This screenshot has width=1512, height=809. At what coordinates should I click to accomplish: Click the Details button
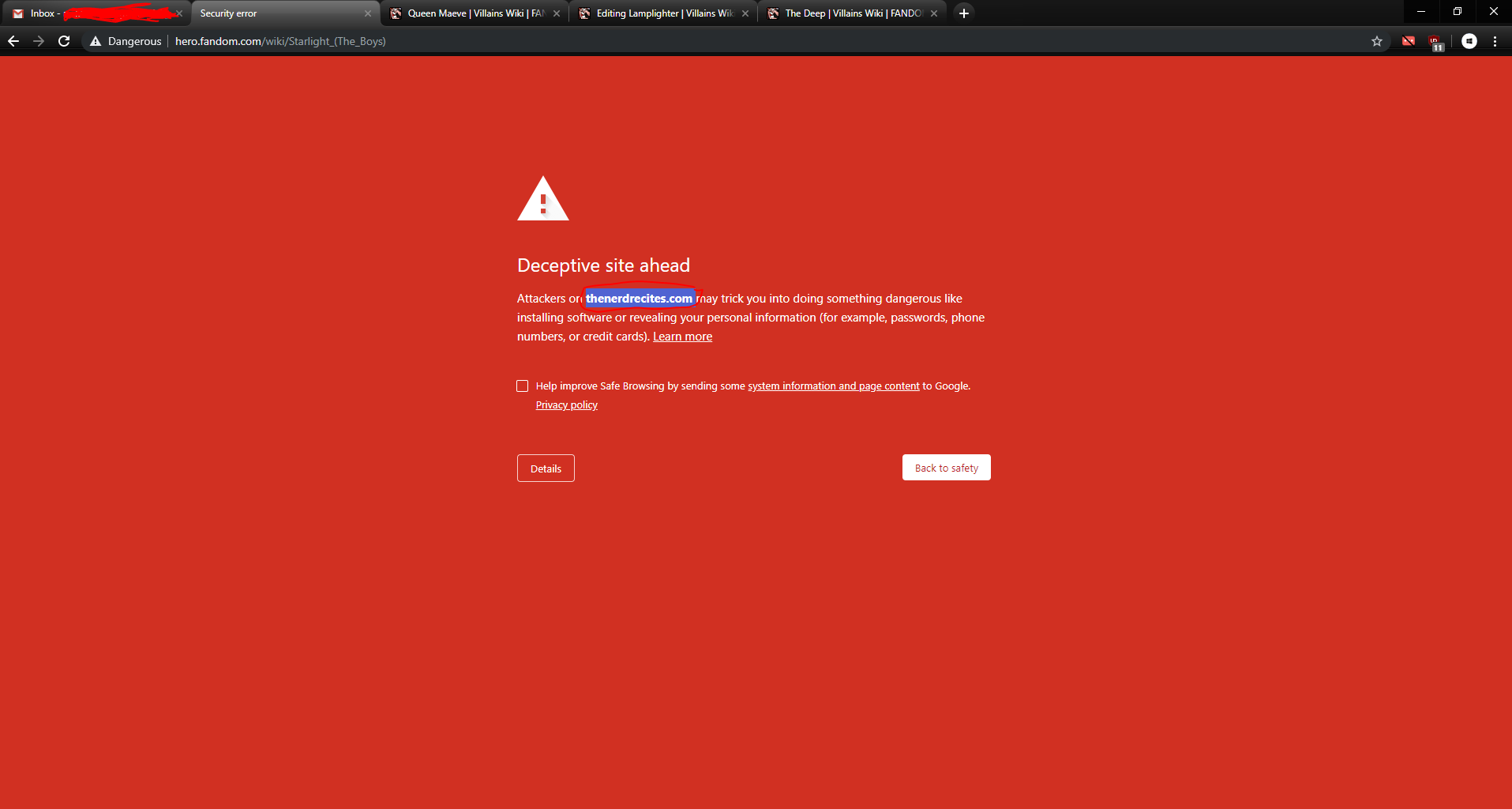tap(546, 468)
